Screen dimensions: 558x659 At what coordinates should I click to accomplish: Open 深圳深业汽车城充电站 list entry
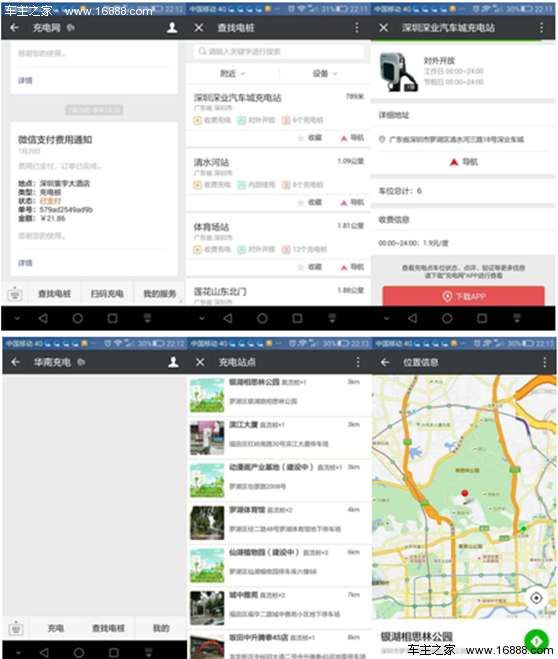tap(278, 108)
